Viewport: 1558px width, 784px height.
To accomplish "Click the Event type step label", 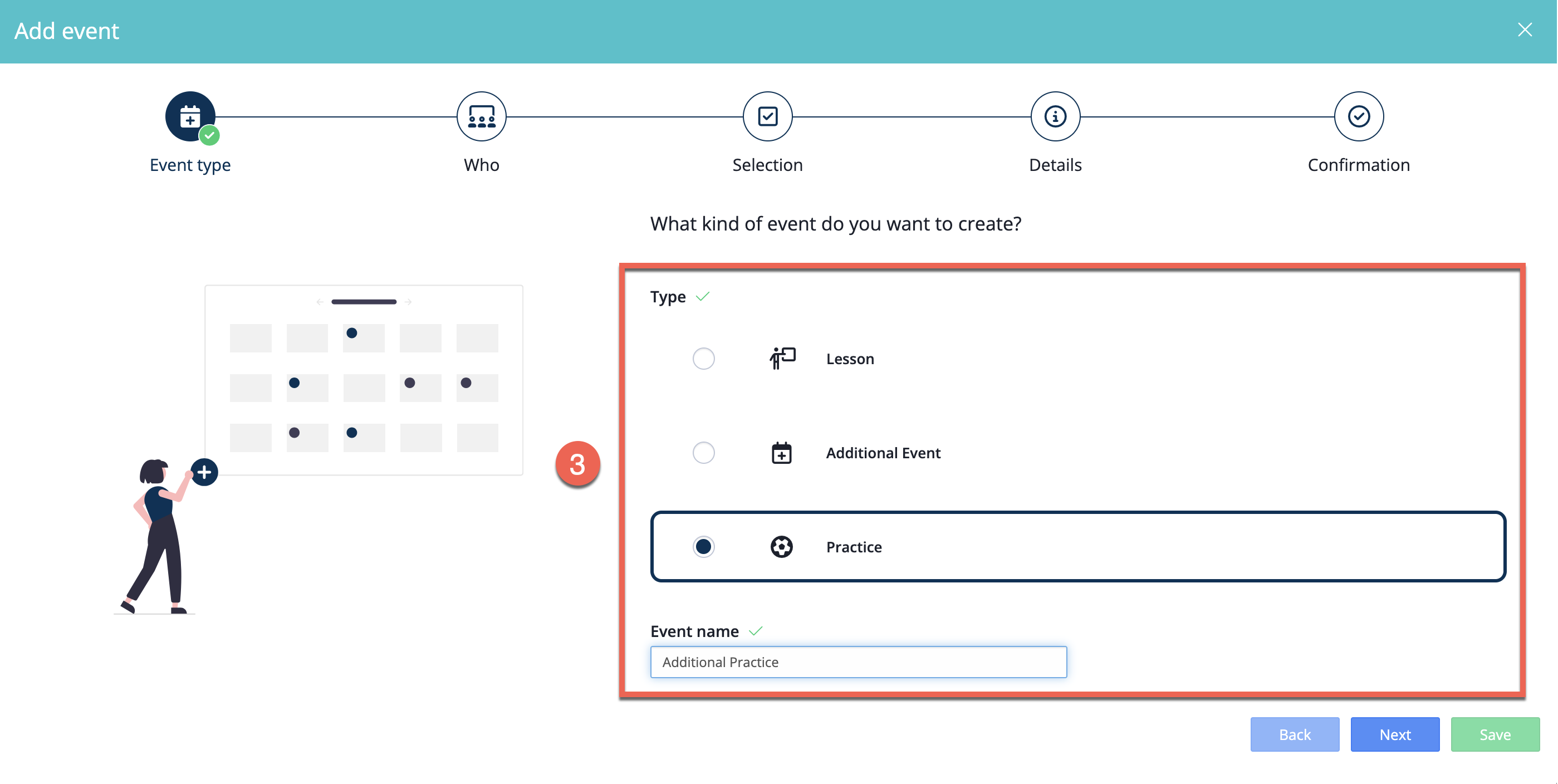I will 190,165.
